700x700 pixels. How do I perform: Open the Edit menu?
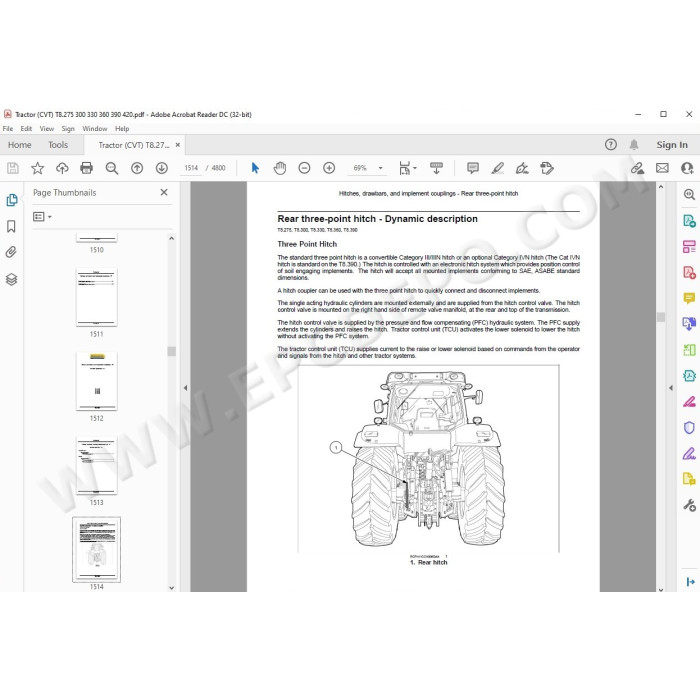(26, 129)
